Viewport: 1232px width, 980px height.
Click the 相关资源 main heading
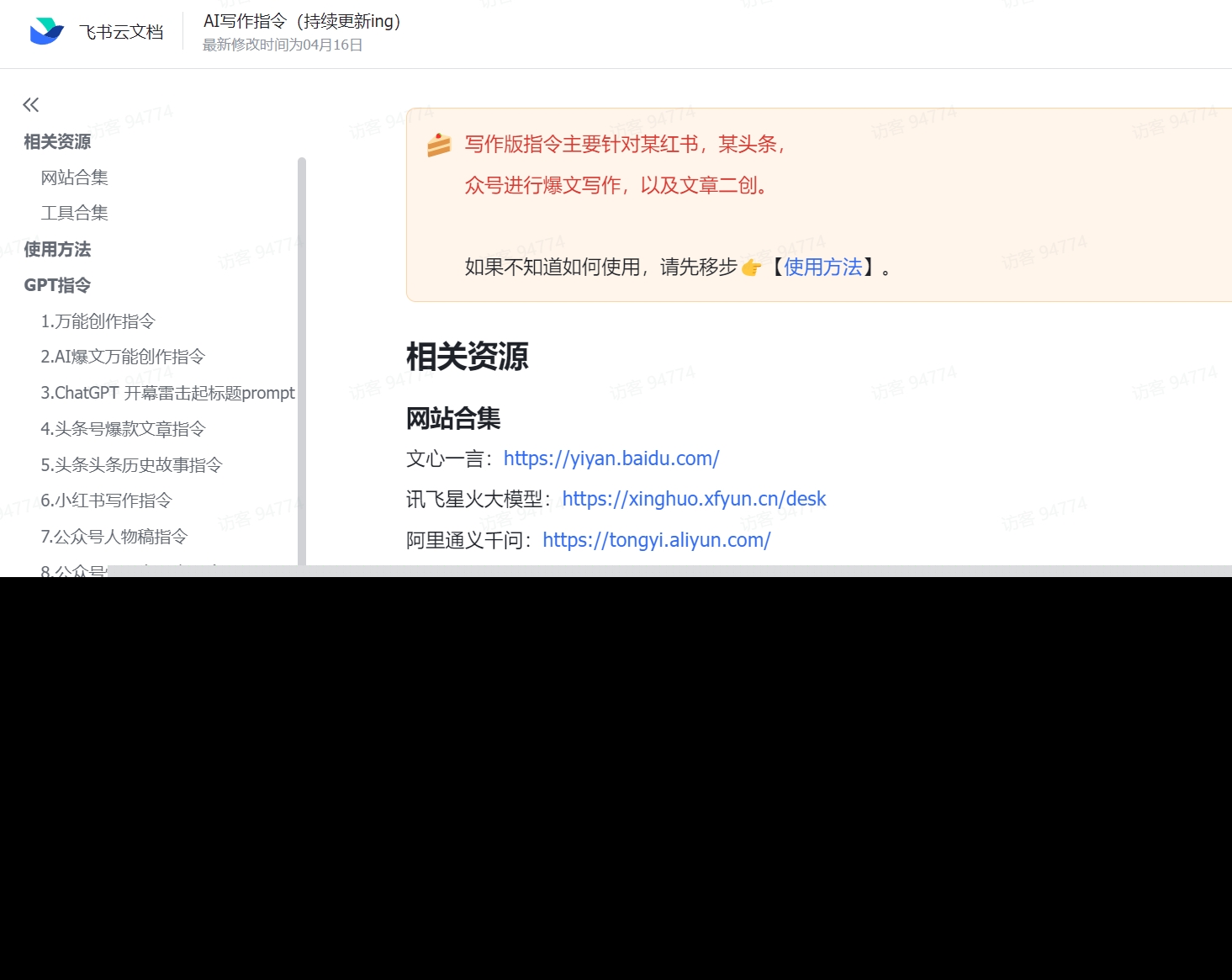click(x=468, y=357)
